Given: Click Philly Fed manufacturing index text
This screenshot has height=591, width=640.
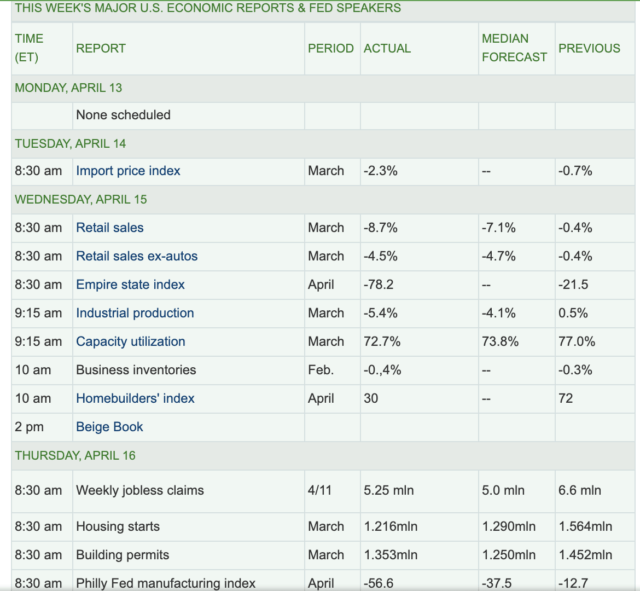Looking at the screenshot, I should click(165, 583).
